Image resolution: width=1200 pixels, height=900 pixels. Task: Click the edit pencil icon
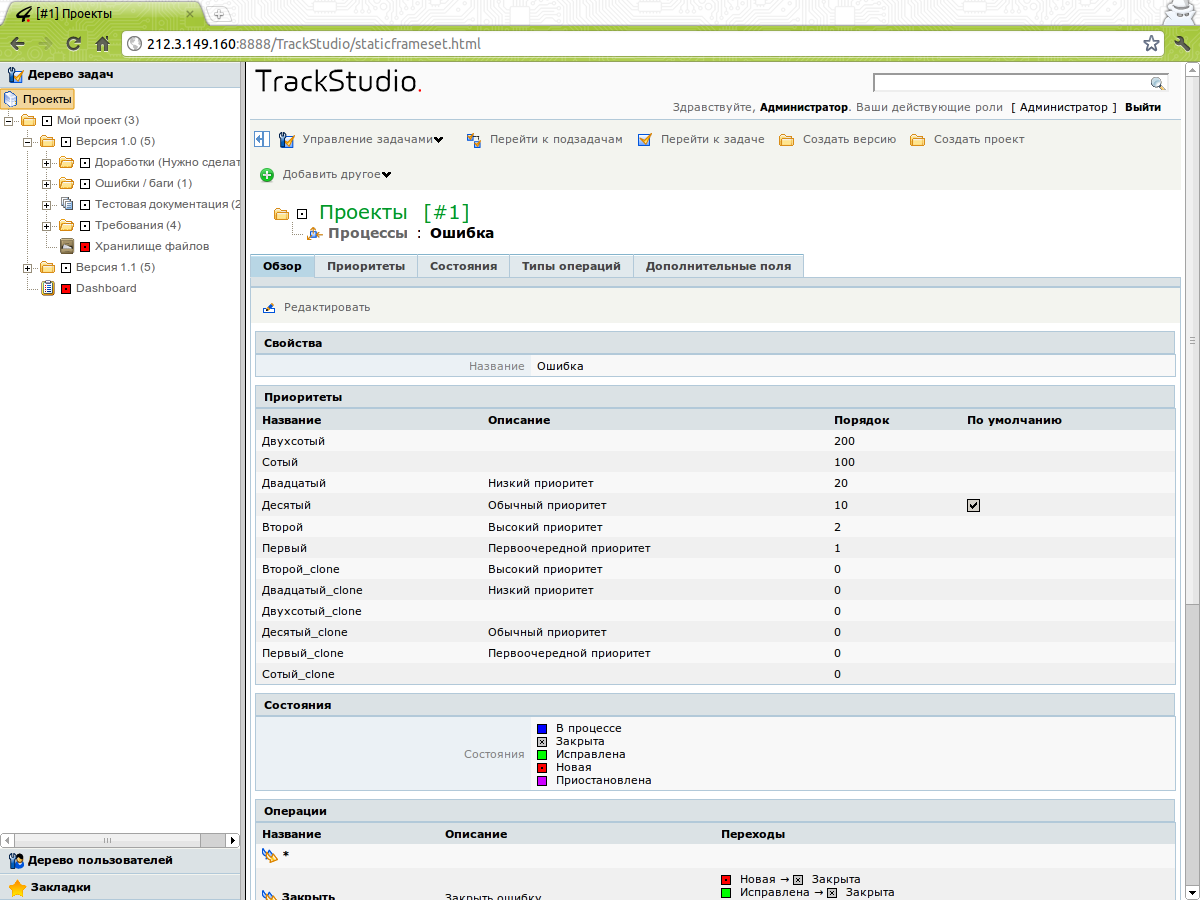coord(269,308)
